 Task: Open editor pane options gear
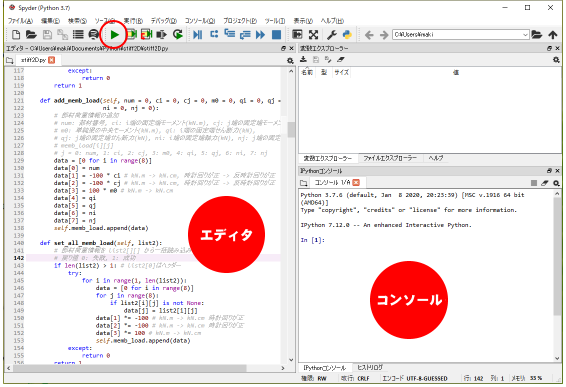click(x=290, y=60)
